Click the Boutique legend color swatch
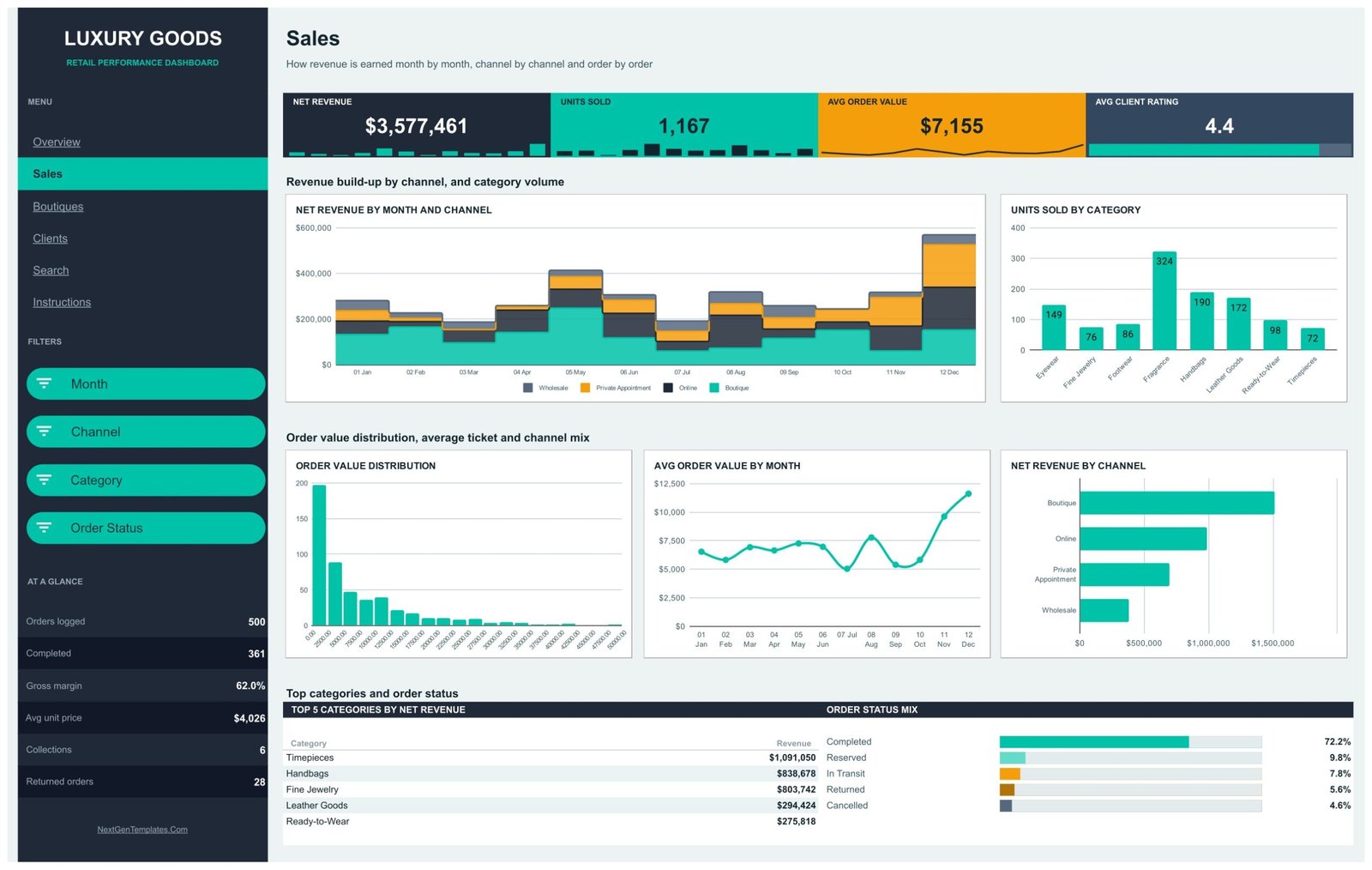 click(714, 388)
